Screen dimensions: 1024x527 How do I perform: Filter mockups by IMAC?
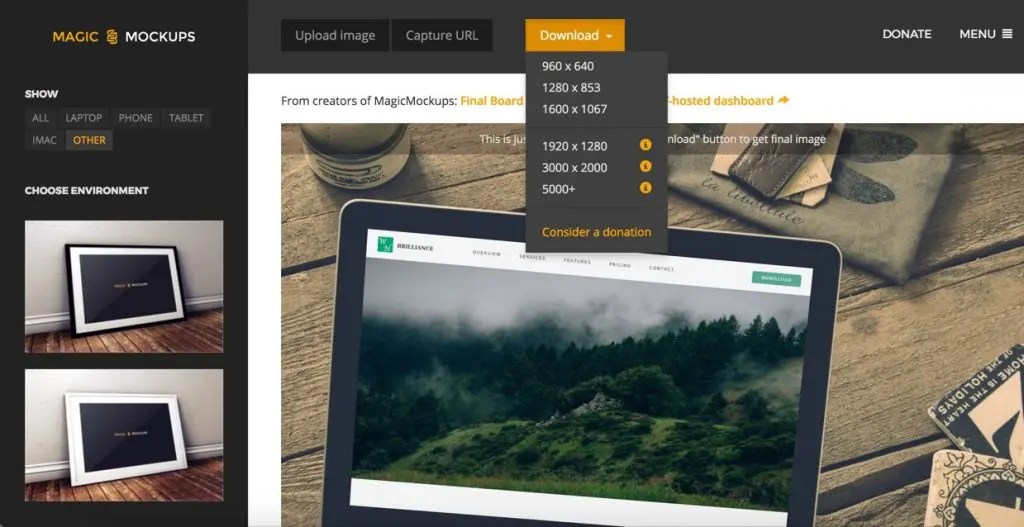coord(44,140)
